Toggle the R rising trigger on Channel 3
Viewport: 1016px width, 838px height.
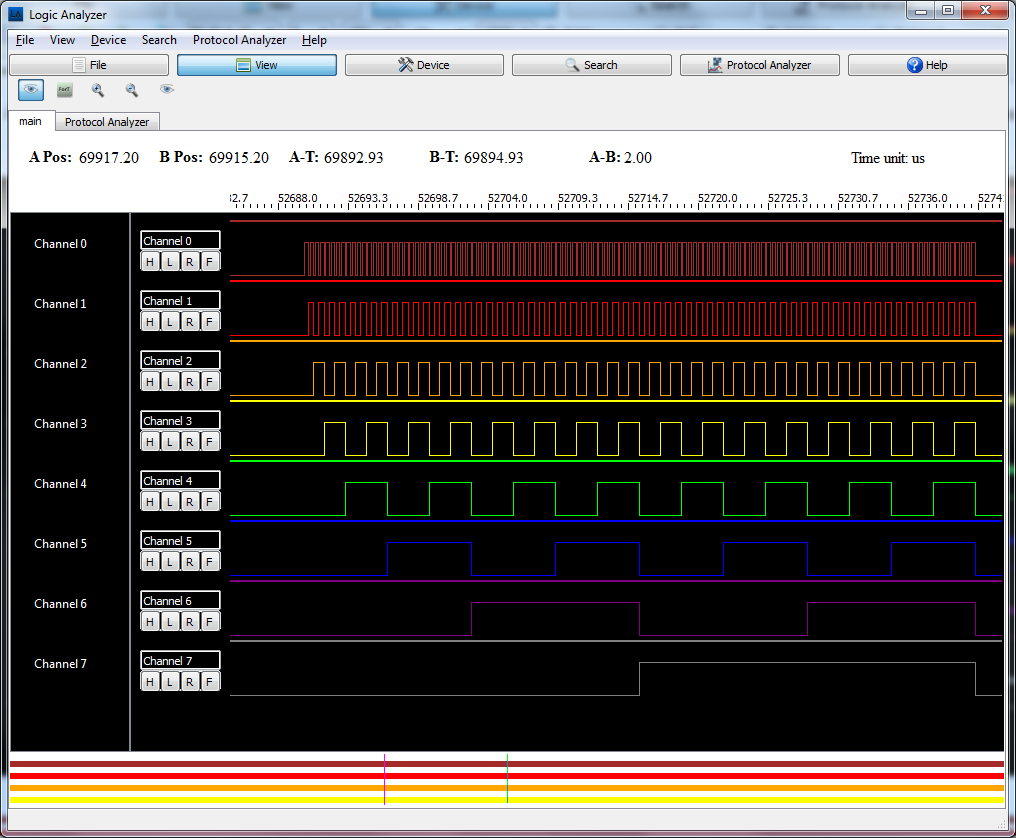coord(190,442)
